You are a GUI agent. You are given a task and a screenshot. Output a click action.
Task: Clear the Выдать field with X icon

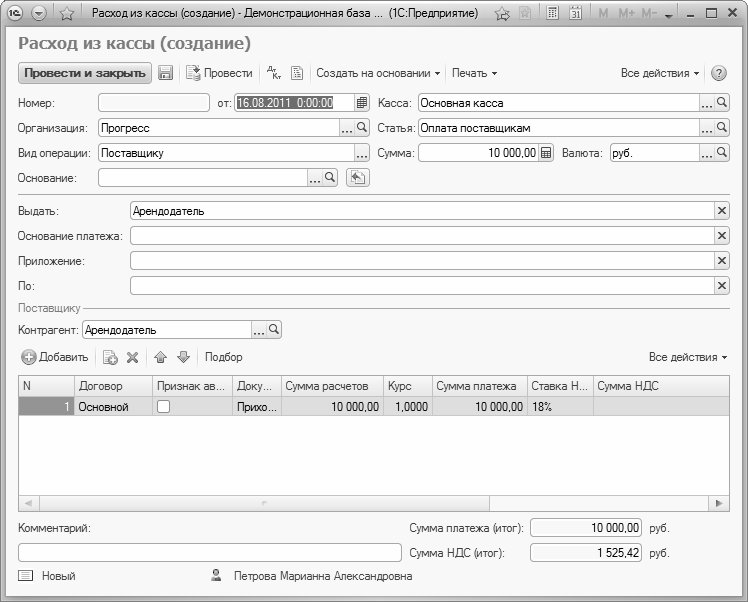(x=722, y=210)
